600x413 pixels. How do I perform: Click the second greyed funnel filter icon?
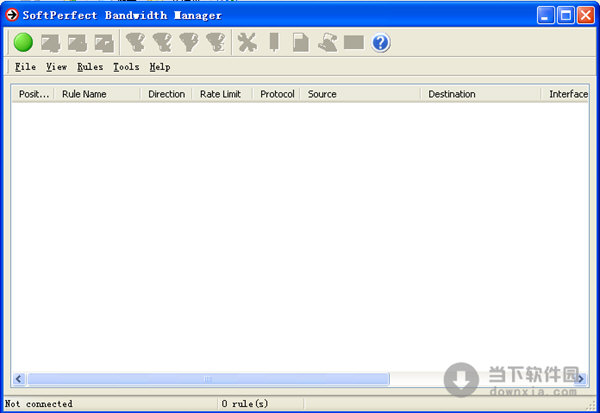click(162, 42)
